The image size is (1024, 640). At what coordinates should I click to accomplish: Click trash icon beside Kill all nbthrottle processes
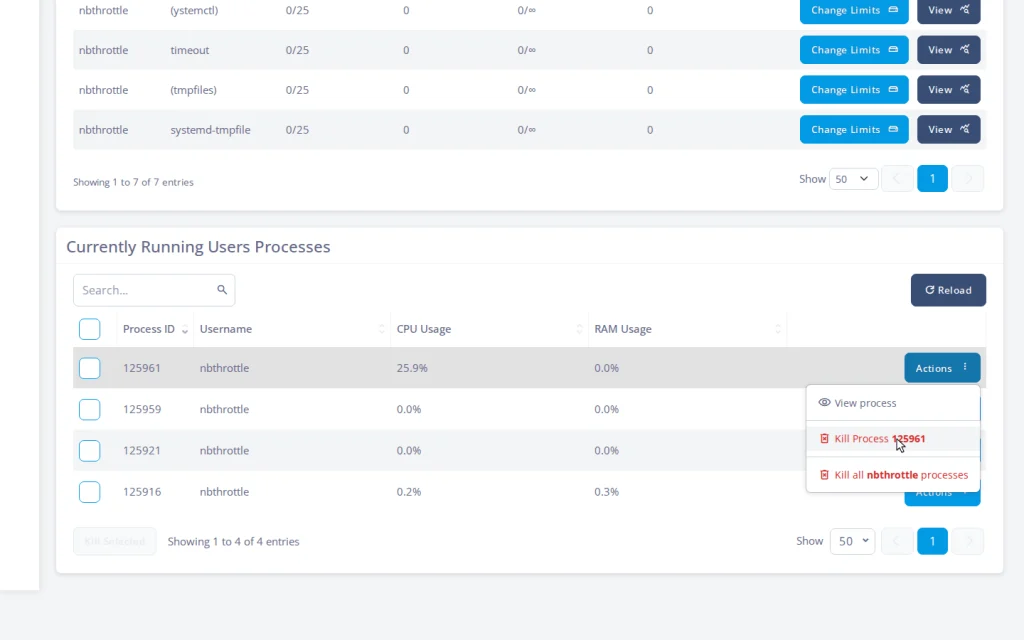(x=824, y=475)
